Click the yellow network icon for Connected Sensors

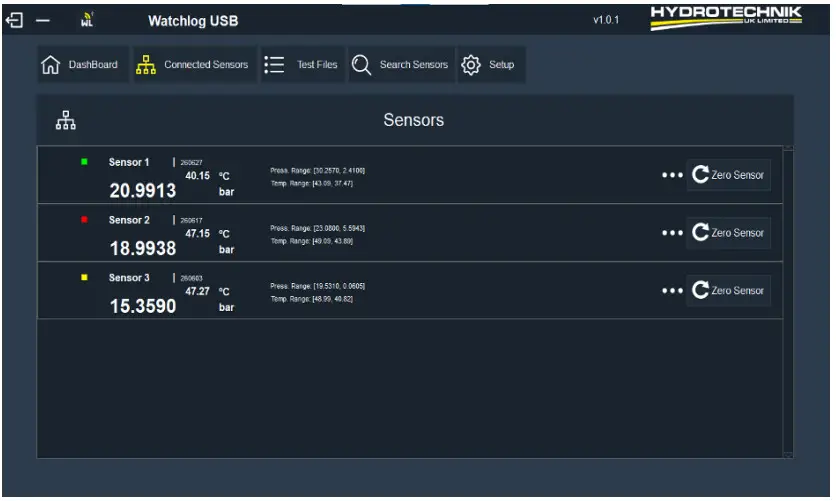[x=146, y=64]
